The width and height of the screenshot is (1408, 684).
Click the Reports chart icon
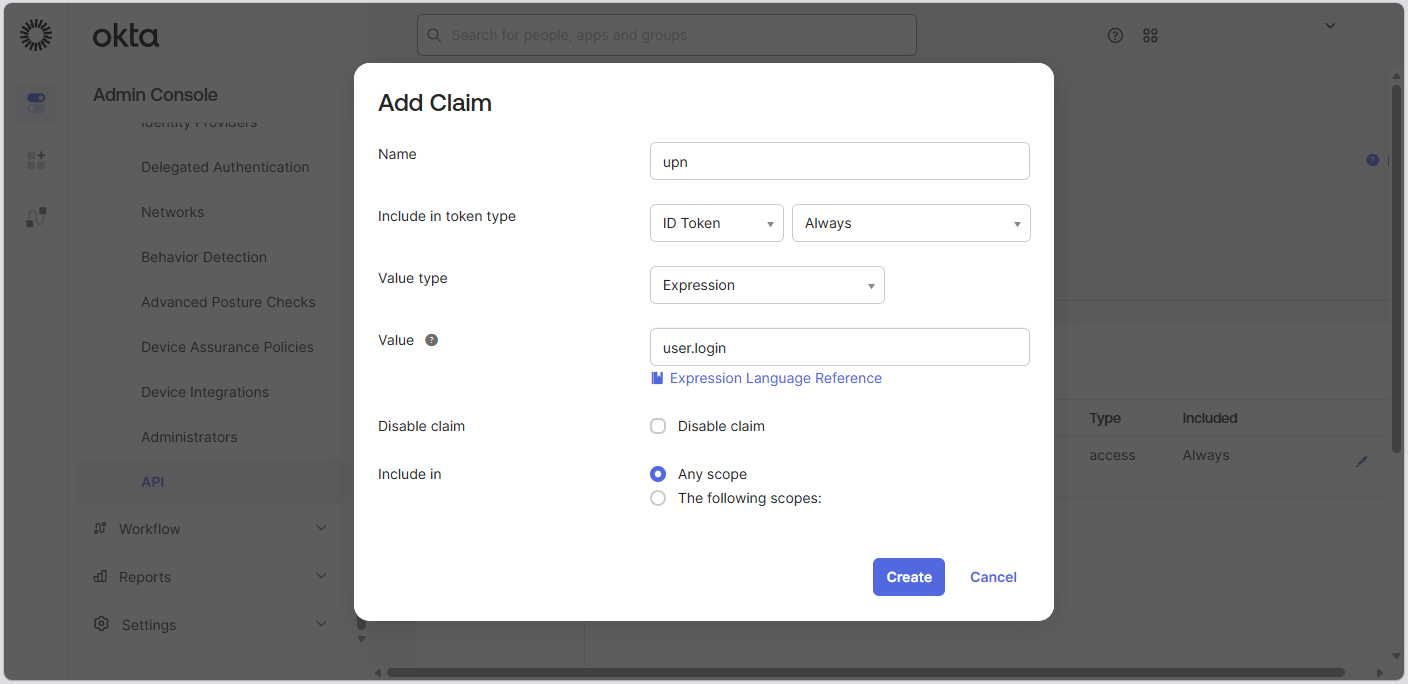coord(100,576)
